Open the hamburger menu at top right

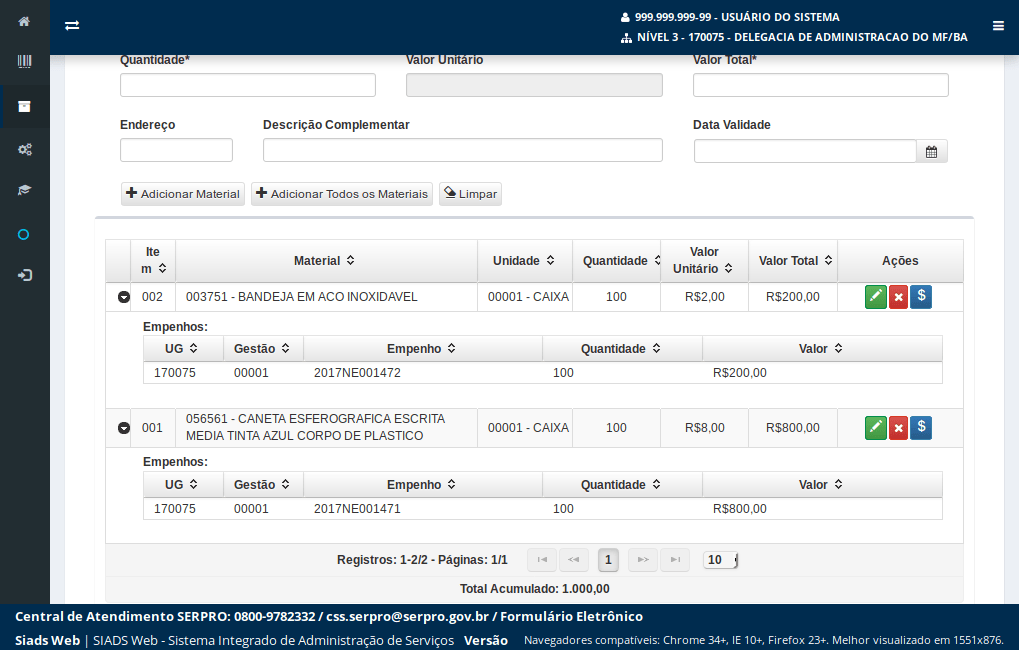(998, 26)
